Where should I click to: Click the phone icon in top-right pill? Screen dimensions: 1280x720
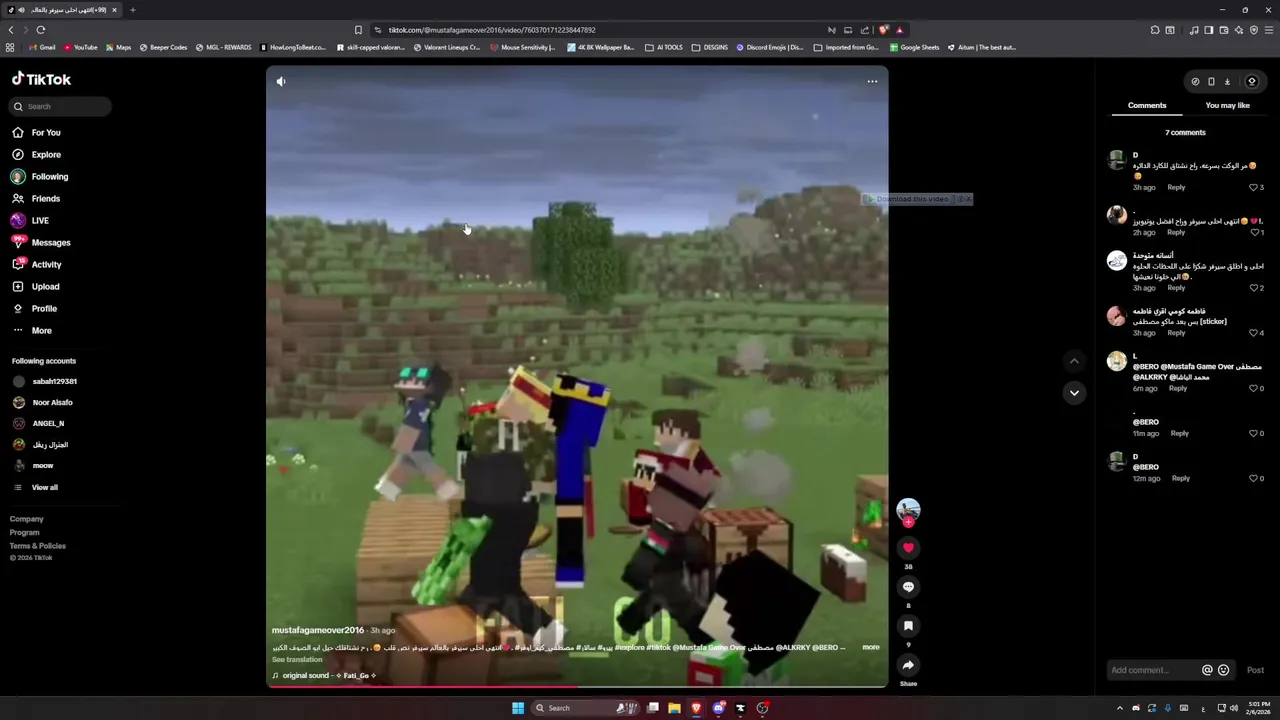coord(1211,82)
